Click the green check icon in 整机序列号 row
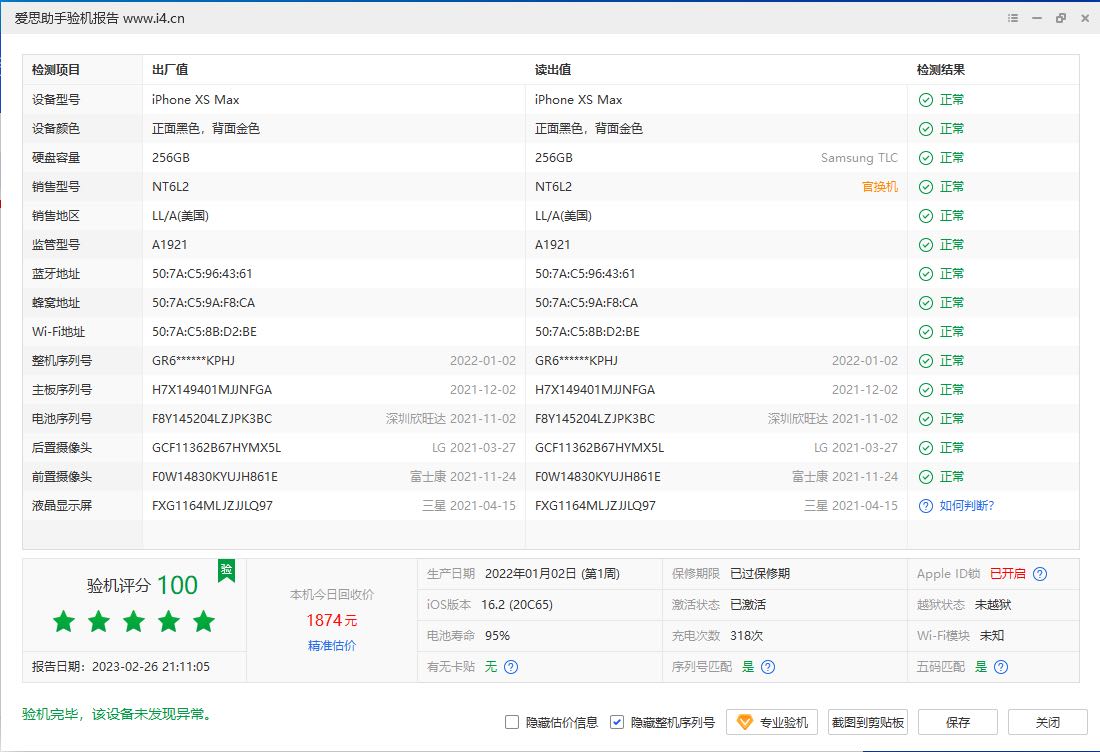This screenshot has height=752, width=1100. (926, 361)
